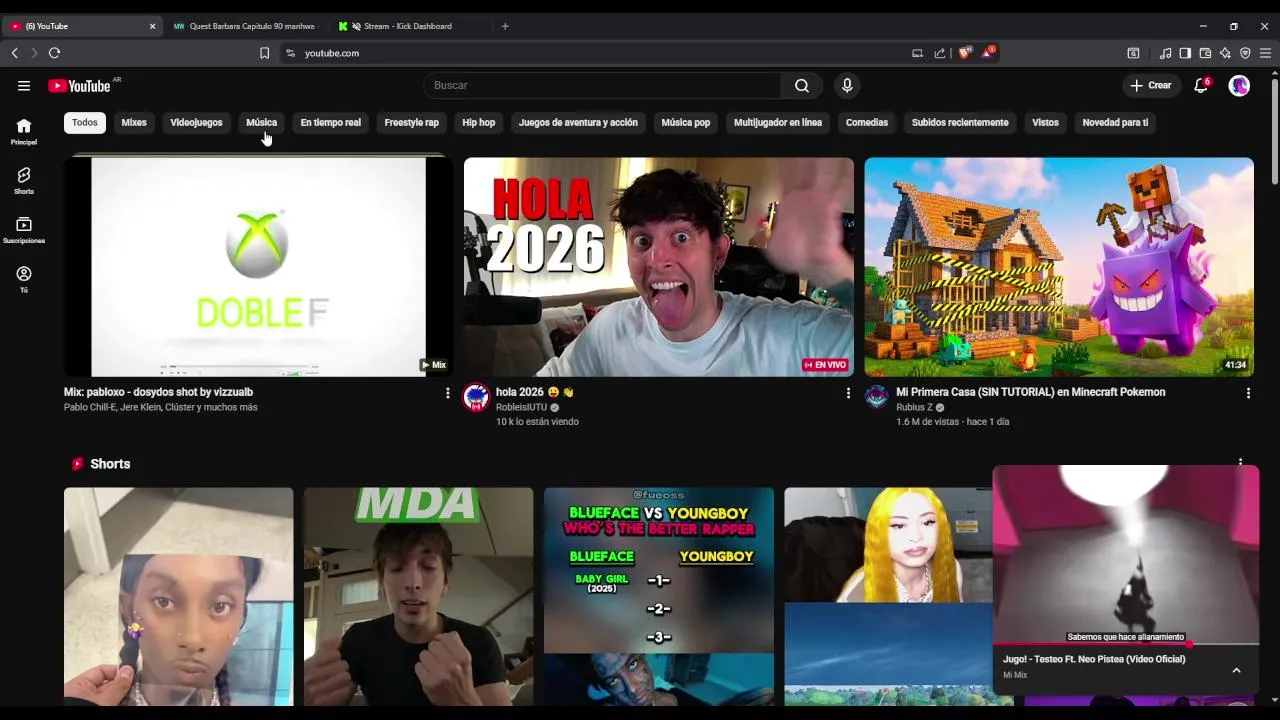Click the search magnifier button
The image size is (1280, 720).
coord(802,86)
